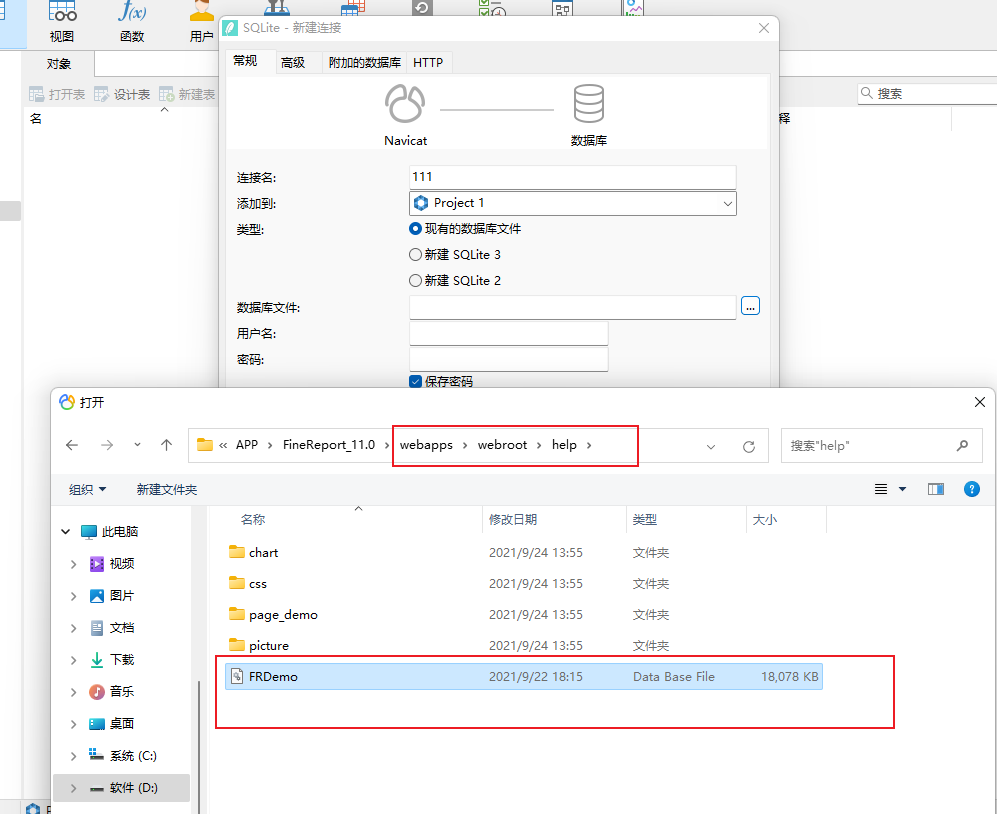This screenshot has height=814, width=997.
Task: Select the FRDemo database file
Action: [524, 677]
